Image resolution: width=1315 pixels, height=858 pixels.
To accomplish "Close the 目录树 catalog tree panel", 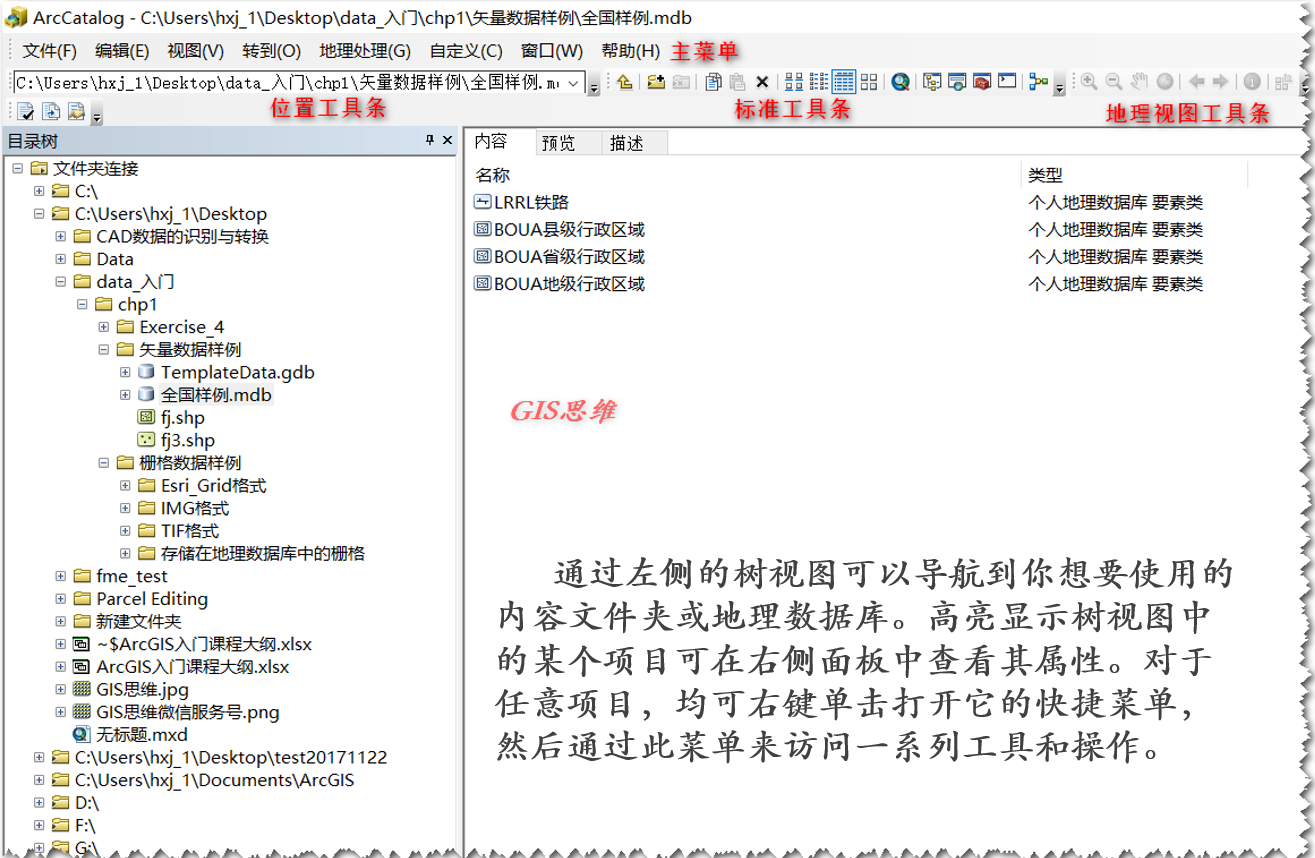I will point(448,141).
